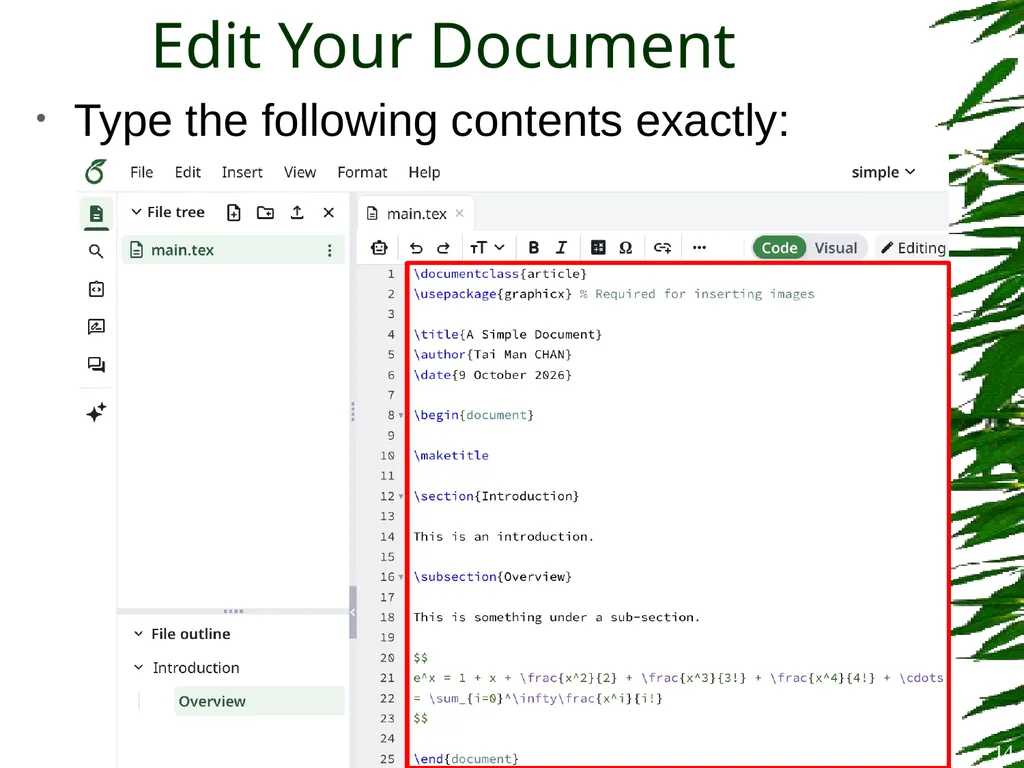Close the file tree panel
This screenshot has width=1024, height=768.
coord(328,212)
